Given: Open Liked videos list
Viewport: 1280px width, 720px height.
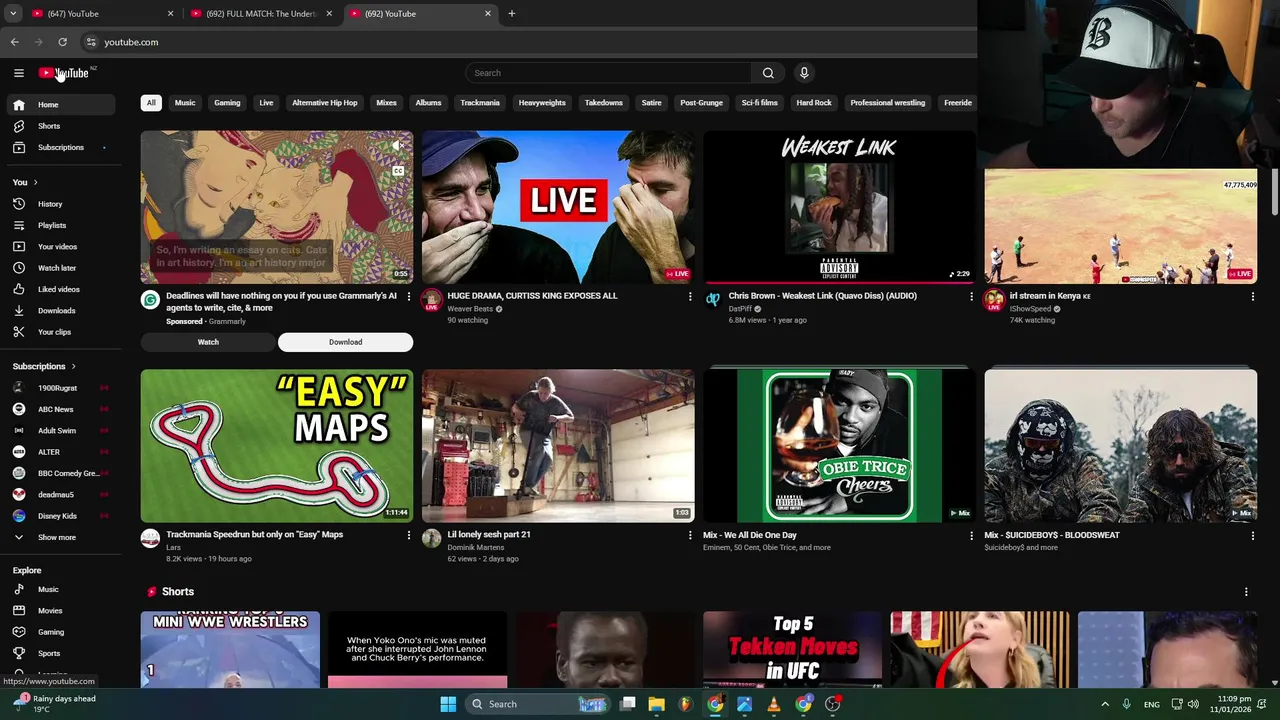Looking at the screenshot, I should click(61, 289).
